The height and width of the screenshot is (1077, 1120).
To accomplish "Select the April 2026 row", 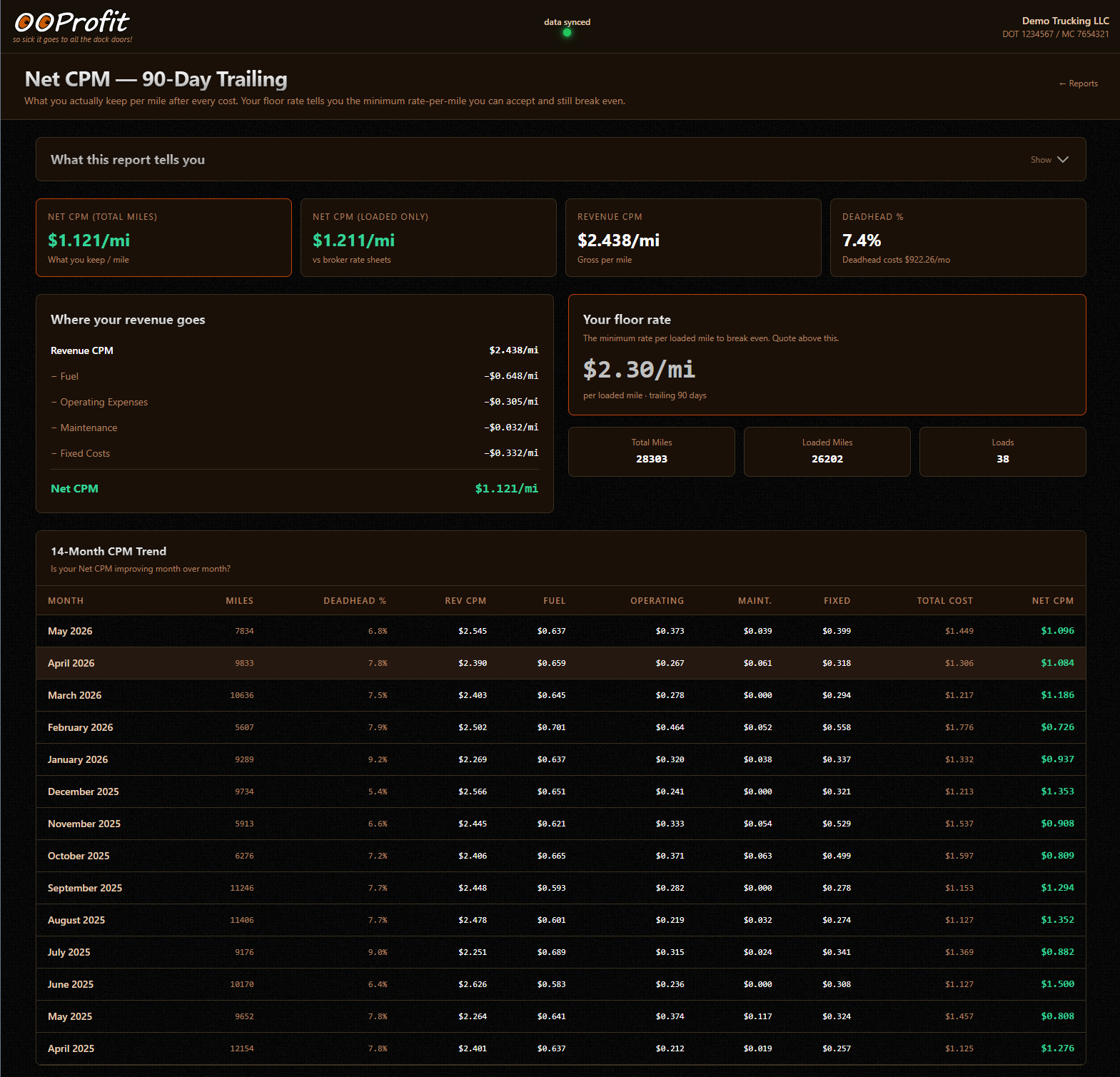I will [x=561, y=663].
